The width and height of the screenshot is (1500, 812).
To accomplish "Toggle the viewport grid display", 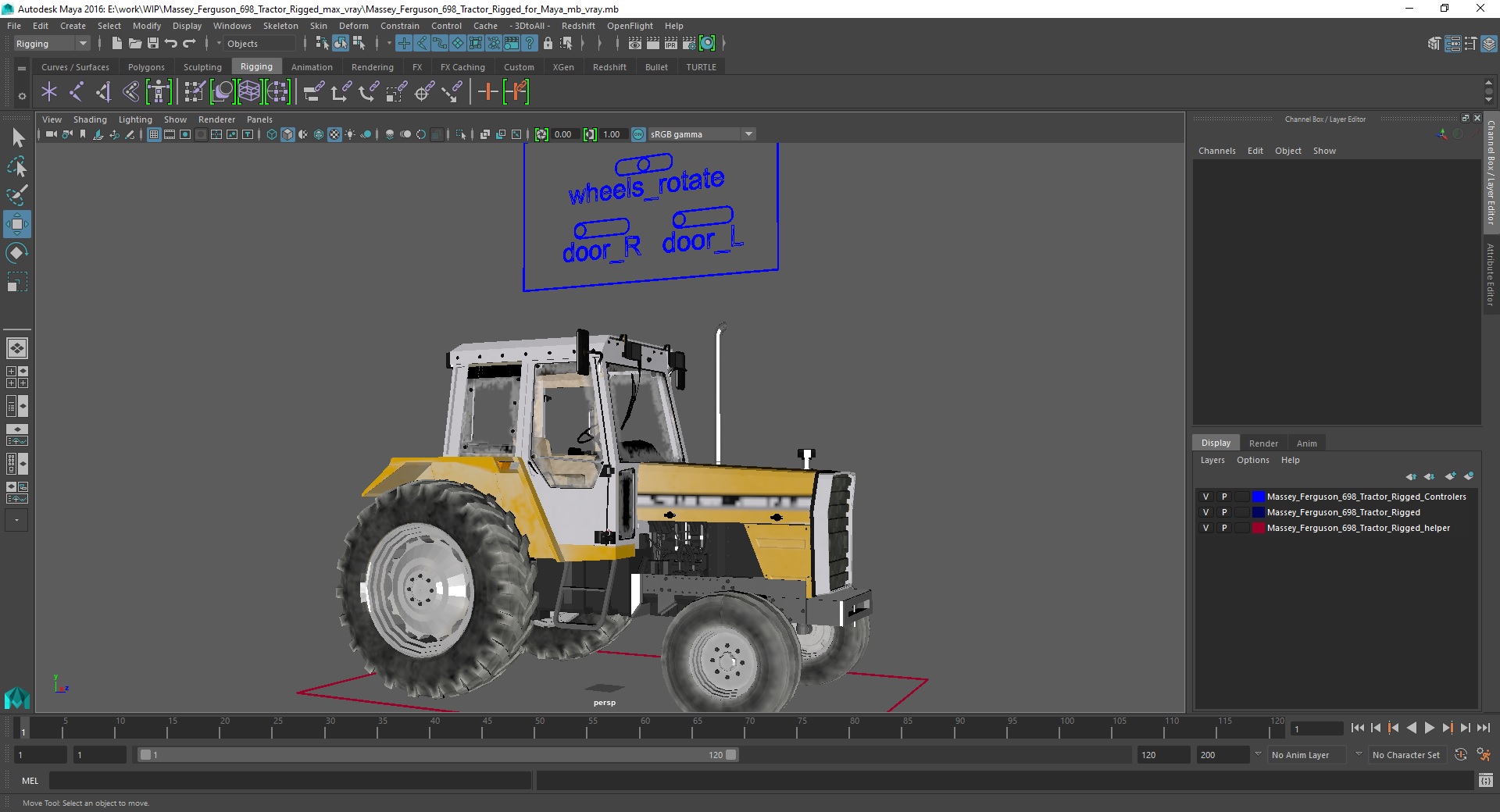I will click(x=154, y=134).
